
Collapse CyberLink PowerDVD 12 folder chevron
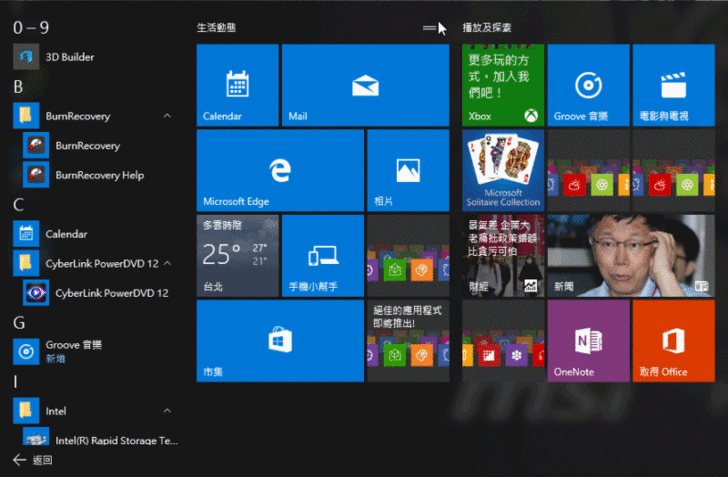[167, 263]
